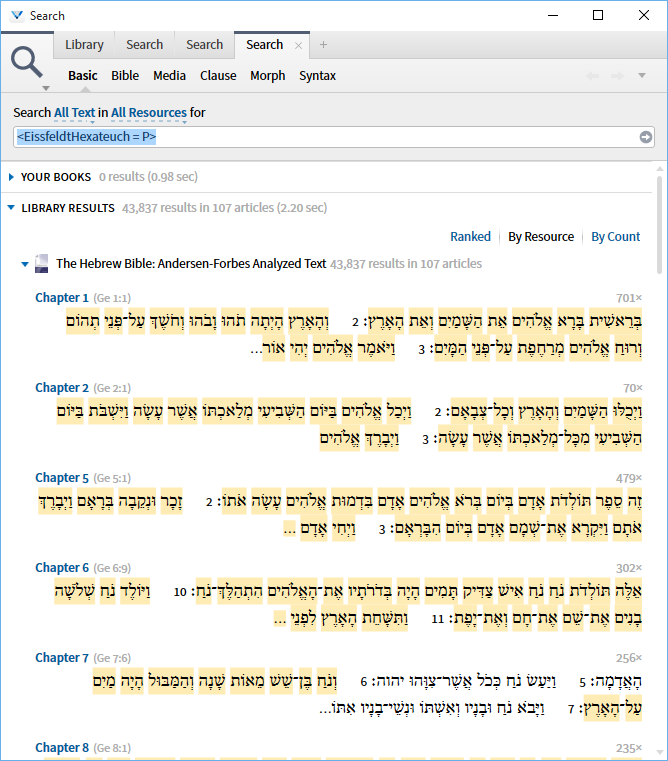Add a new tab with plus icon
Viewport: 668px width, 761px height.
point(323,45)
